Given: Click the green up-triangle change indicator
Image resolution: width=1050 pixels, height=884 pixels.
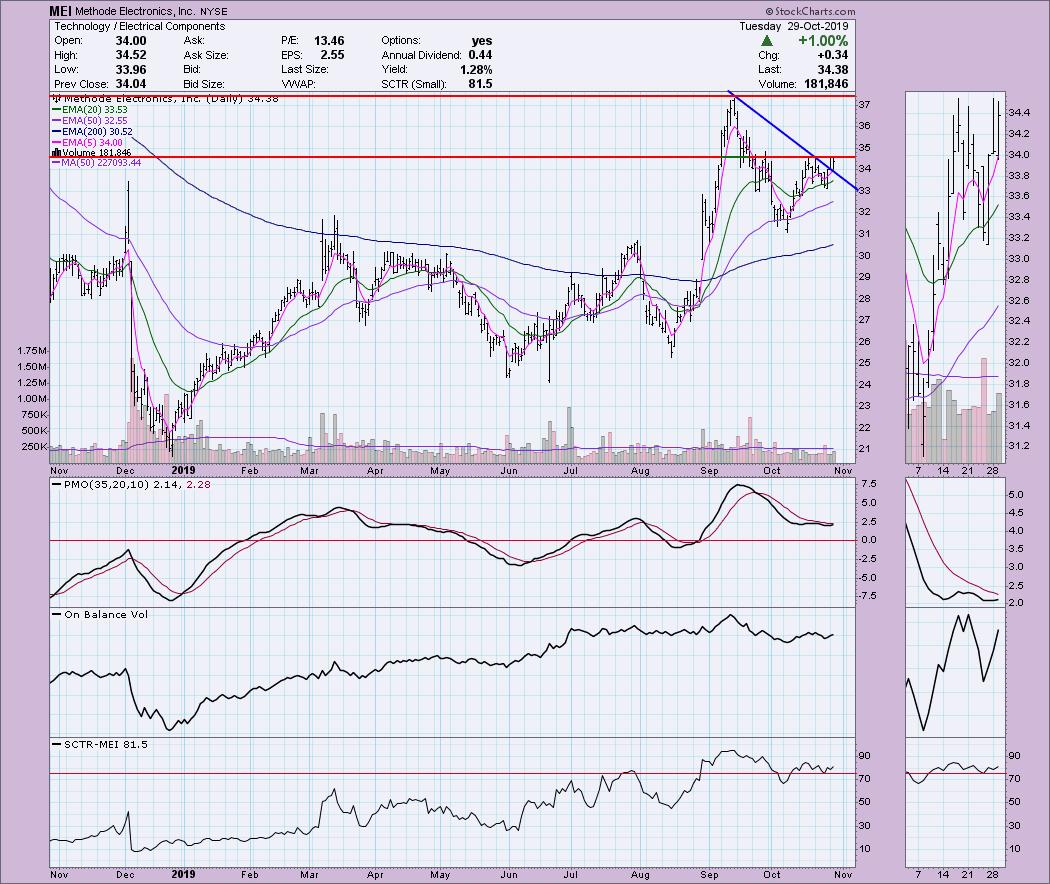Looking at the screenshot, I should click(767, 41).
